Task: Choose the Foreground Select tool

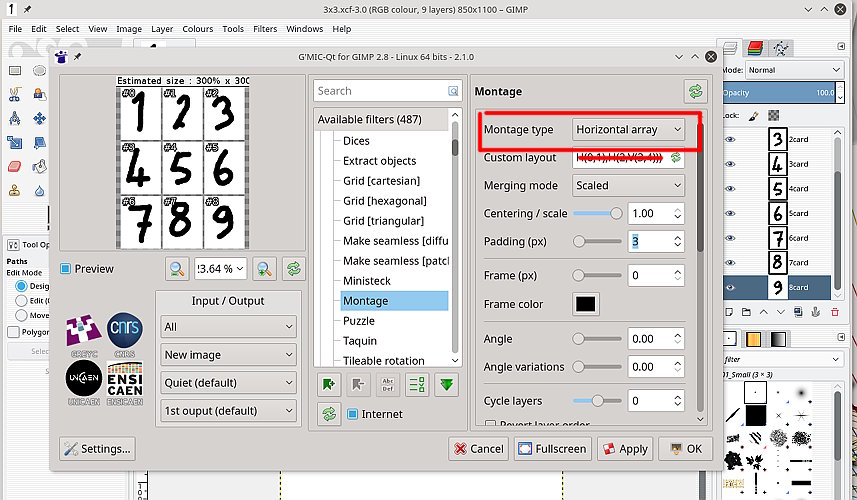Action: [39, 94]
